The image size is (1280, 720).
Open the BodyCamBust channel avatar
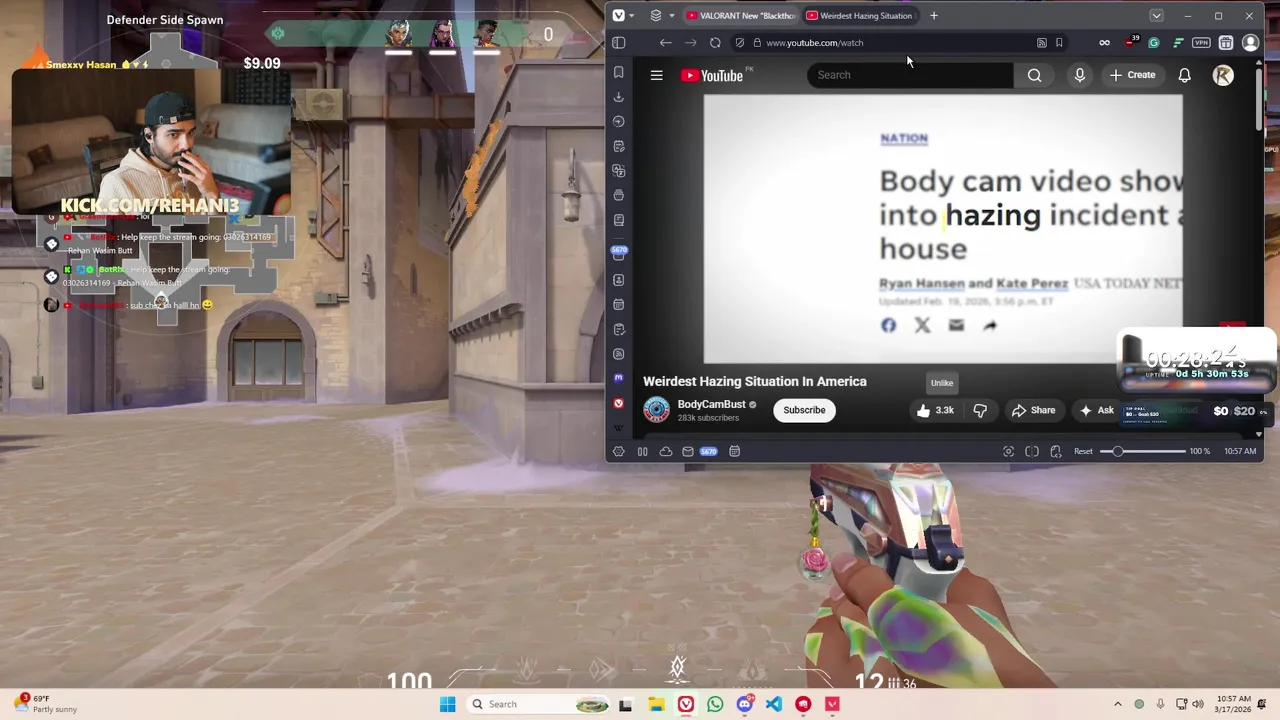(656, 410)
